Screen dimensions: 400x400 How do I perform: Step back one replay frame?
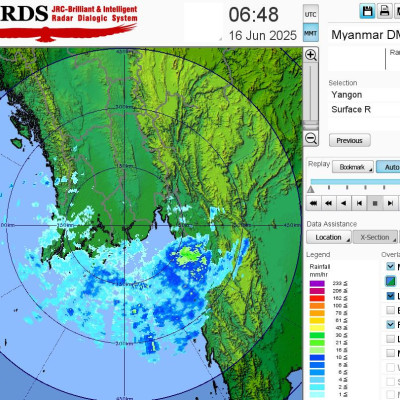[x=359, y=203]
